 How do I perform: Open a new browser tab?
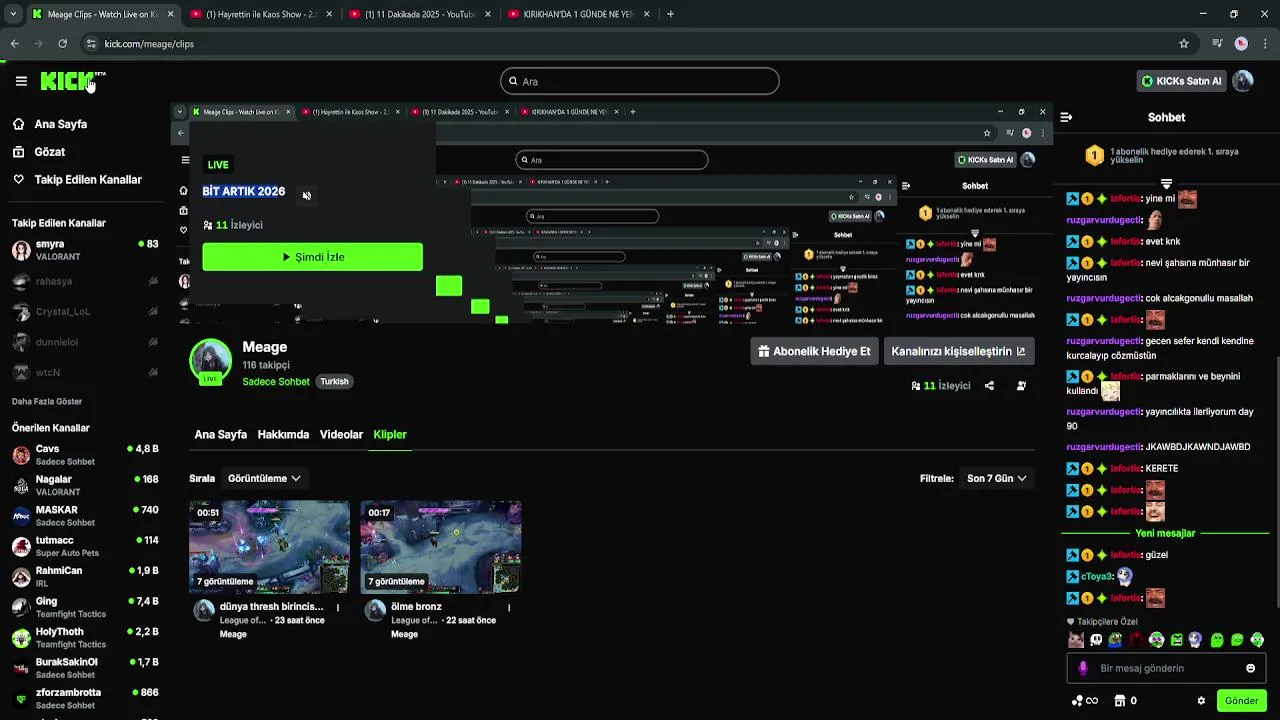(x=670, y=14)
